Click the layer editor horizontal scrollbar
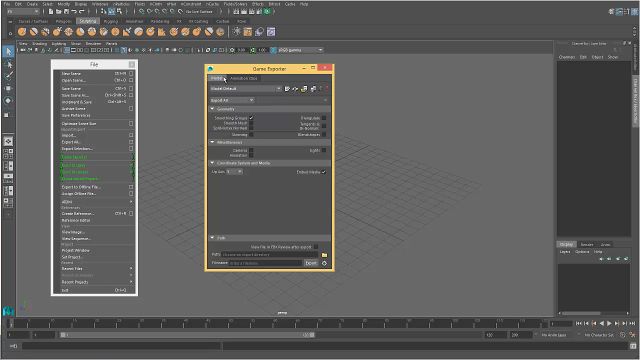Image resolution: width=640 pixels, height=360 pixels. pyautogui.click(x=581, y=313)
